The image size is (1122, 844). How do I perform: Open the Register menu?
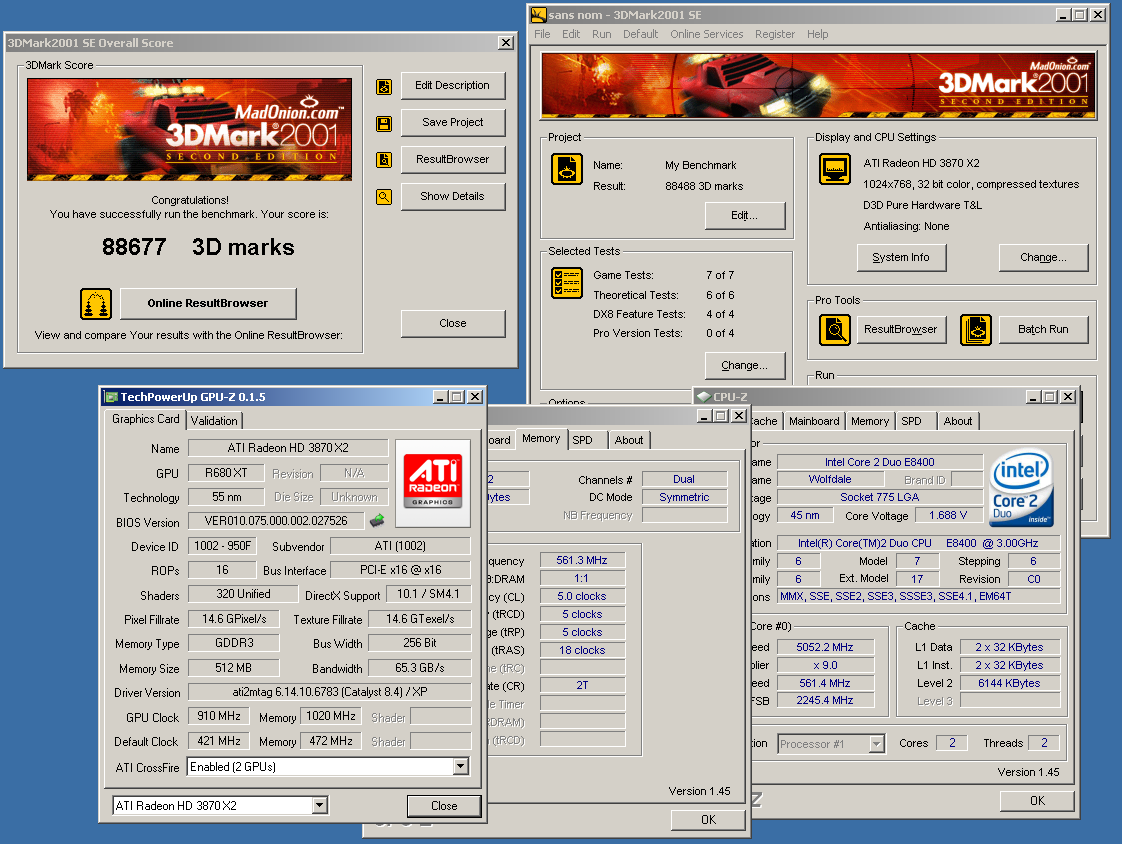775,34
